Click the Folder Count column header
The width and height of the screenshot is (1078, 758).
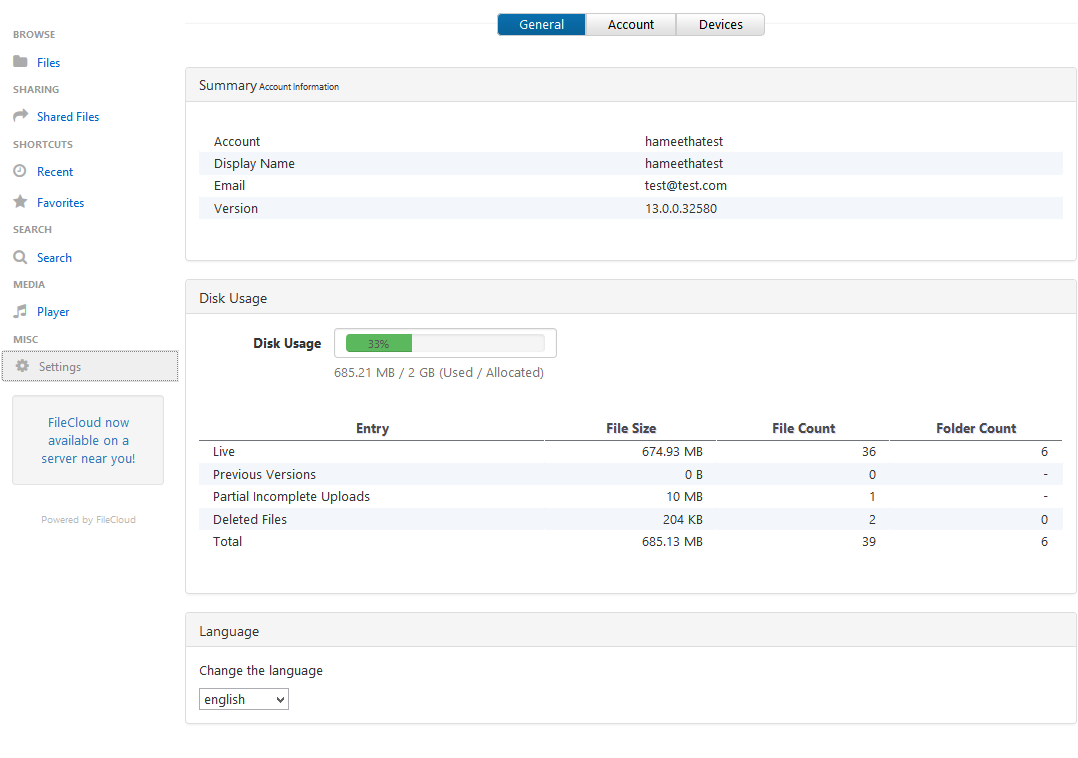(976, 428)
